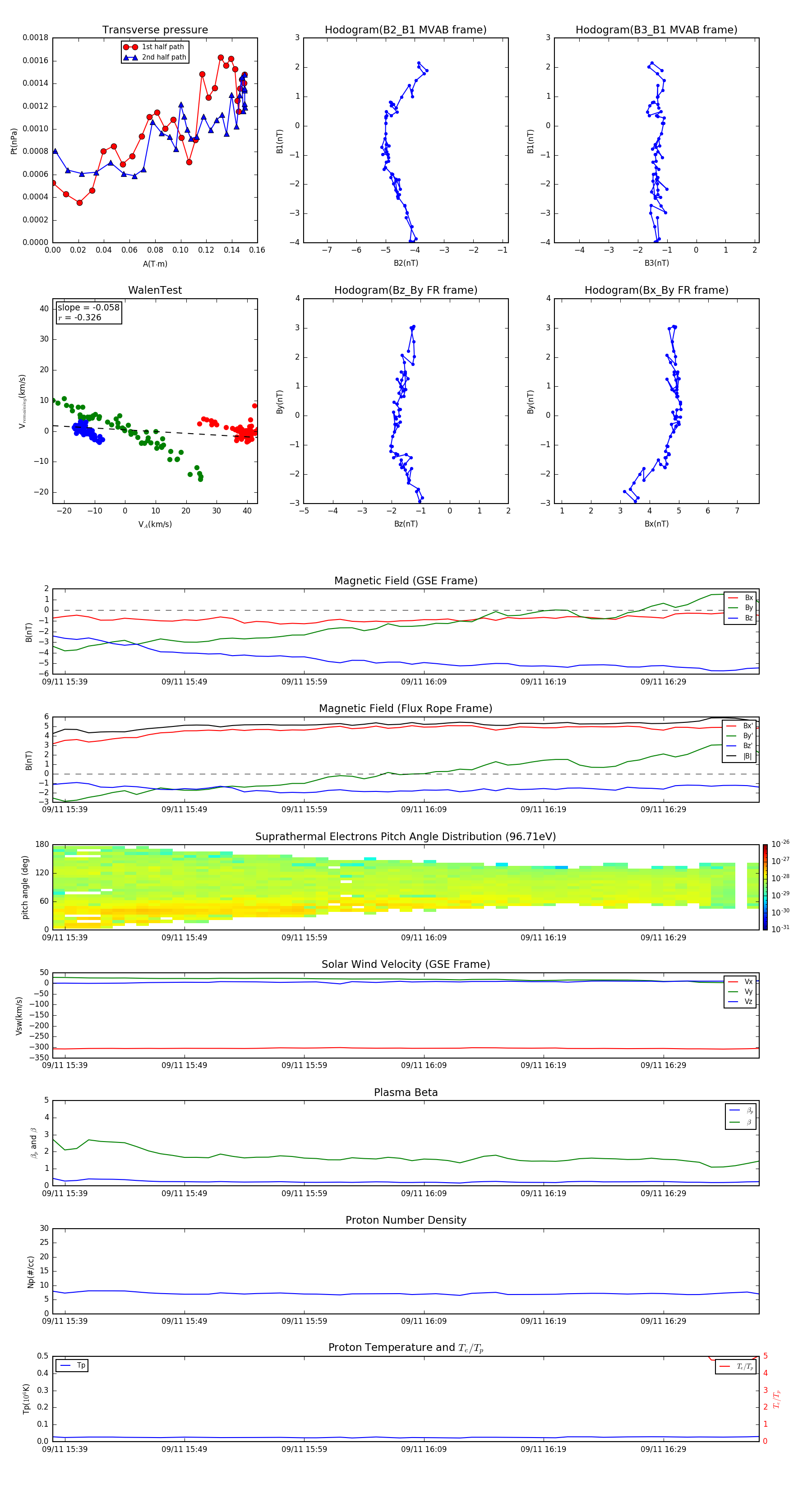This screenshot has height=1489, width=812.
Task: Click the "r = -0.326" annotation
Action: (x=80, y=317)
